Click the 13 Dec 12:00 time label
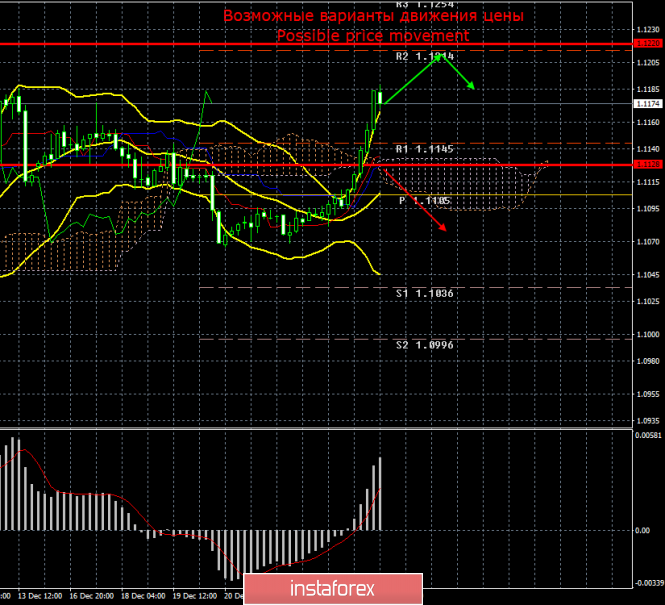The image size is (665, 605). [40, 596]
